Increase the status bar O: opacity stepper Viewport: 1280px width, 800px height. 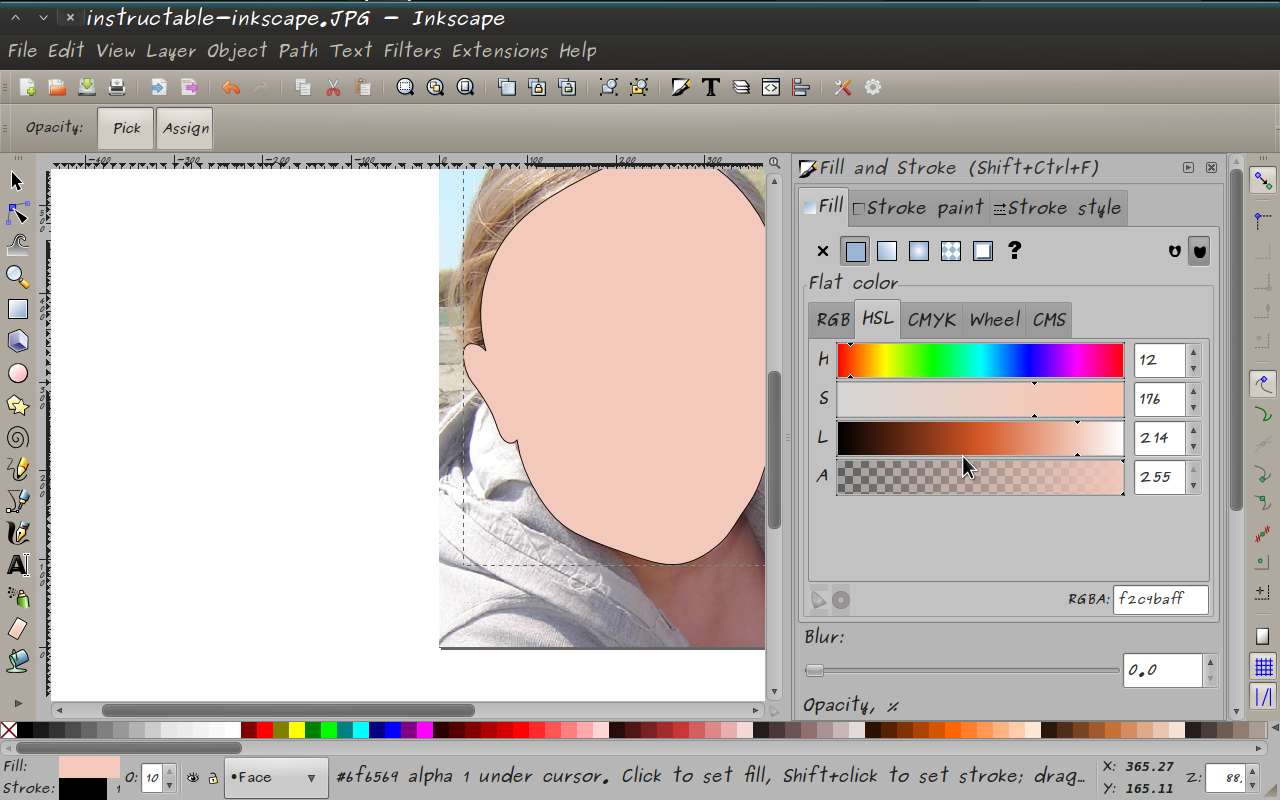click(169, 771)
